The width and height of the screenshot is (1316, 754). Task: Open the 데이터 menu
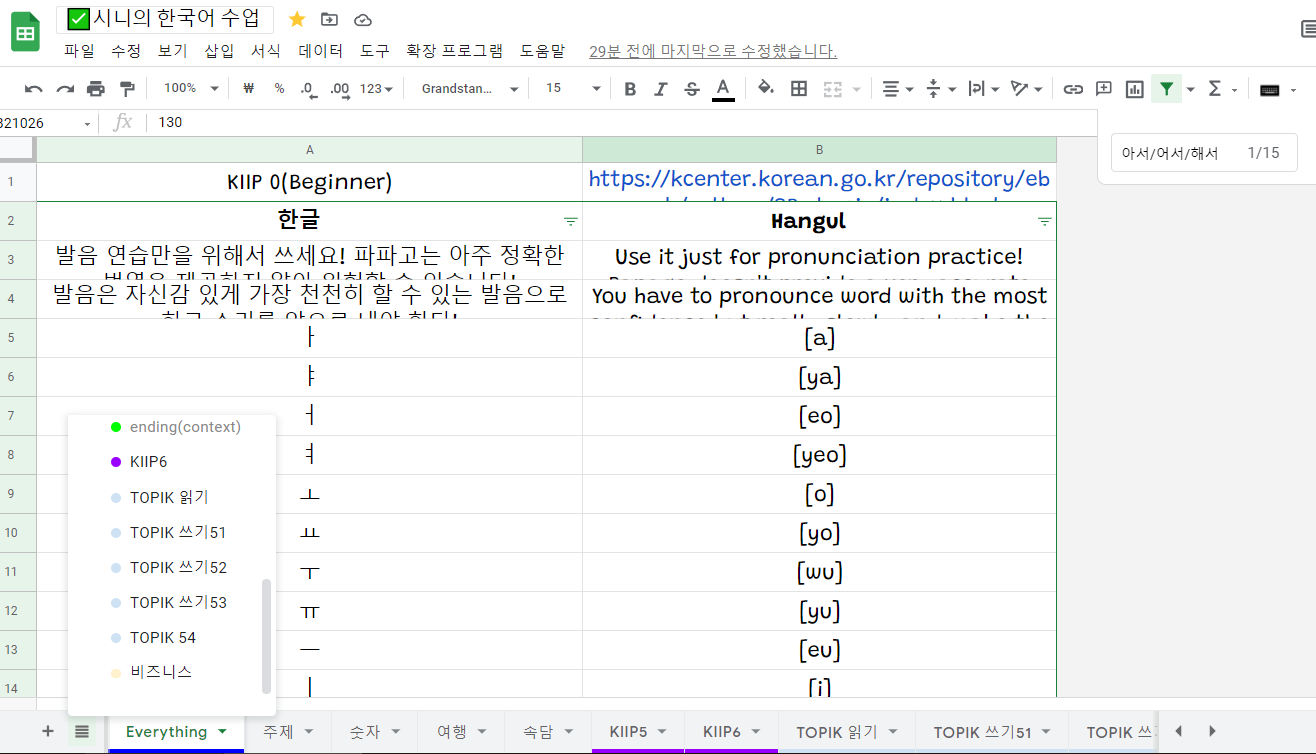click(x=319, y=50)
